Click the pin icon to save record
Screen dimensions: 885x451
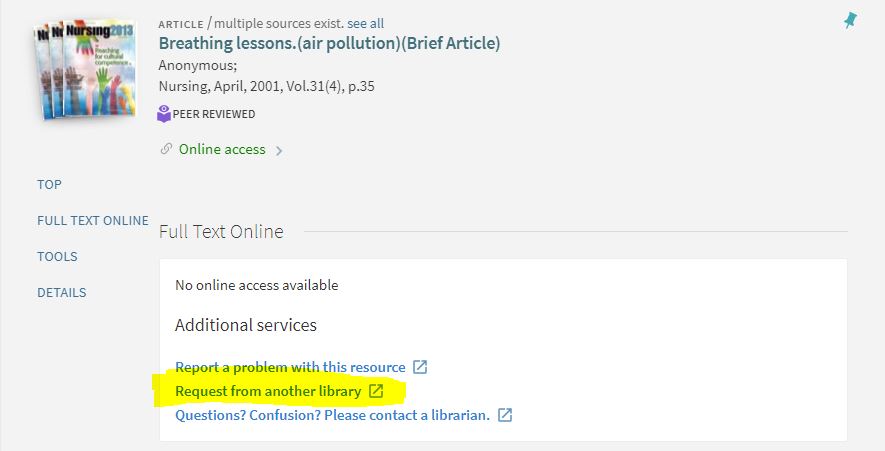pos(850,20)
